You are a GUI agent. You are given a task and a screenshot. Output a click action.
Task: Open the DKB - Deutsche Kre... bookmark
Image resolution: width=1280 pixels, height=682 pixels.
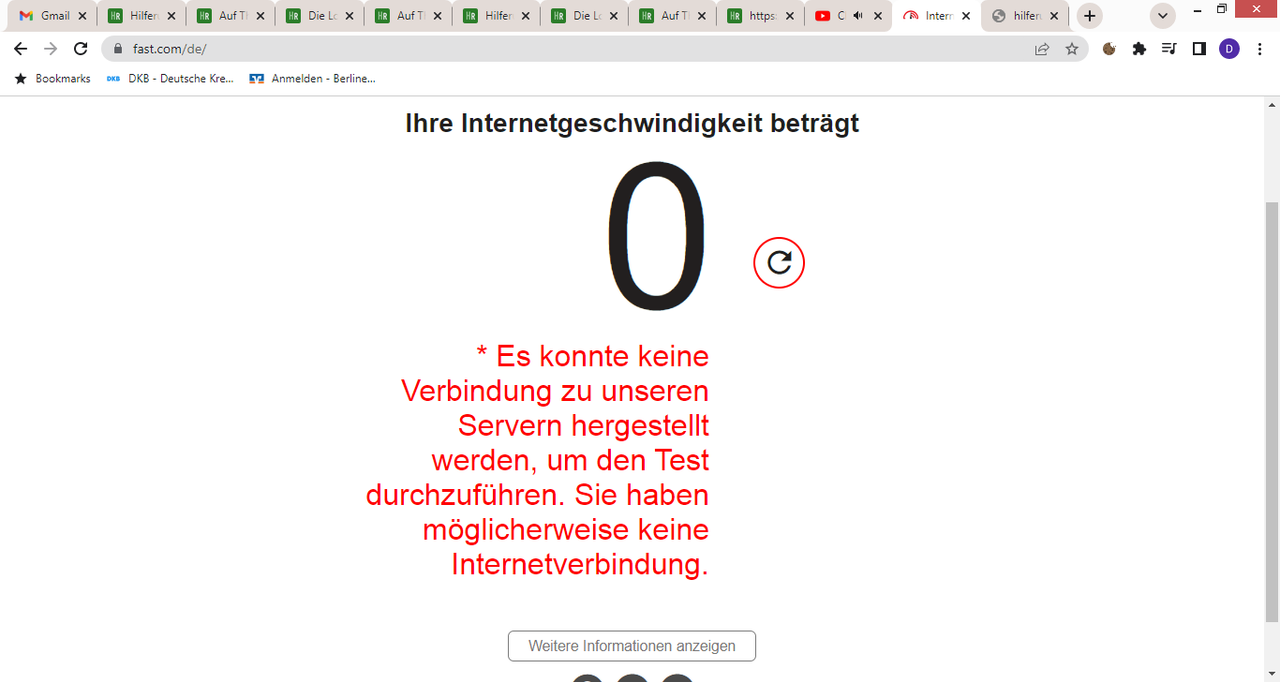tap(170, 78)
